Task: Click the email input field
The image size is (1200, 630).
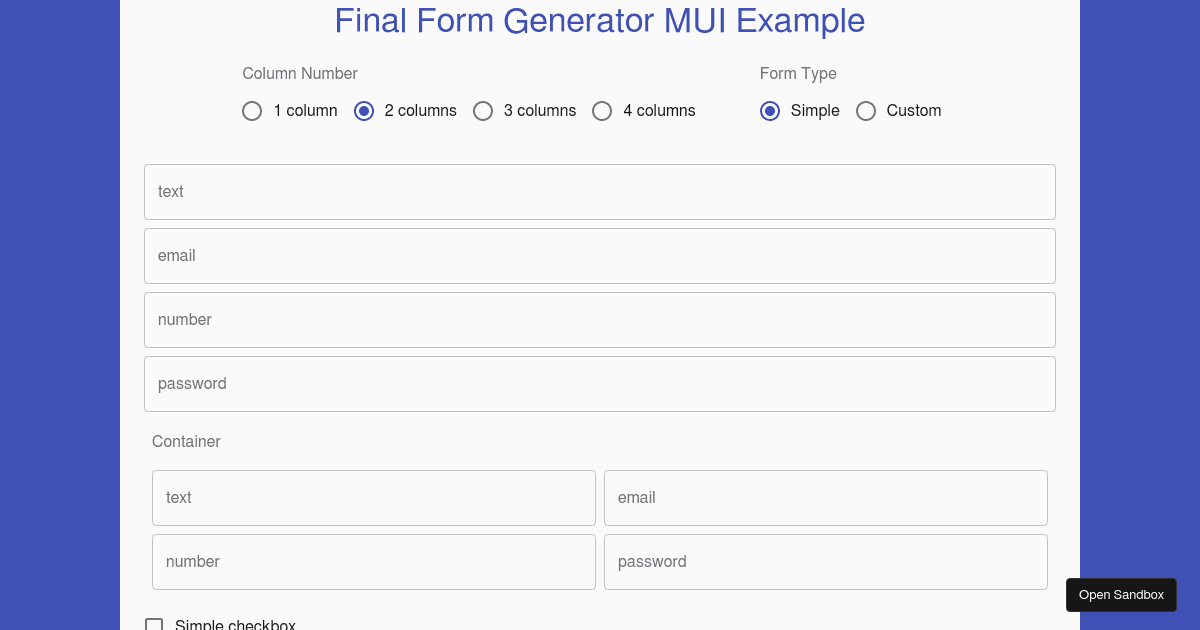Action: point(600,255)
